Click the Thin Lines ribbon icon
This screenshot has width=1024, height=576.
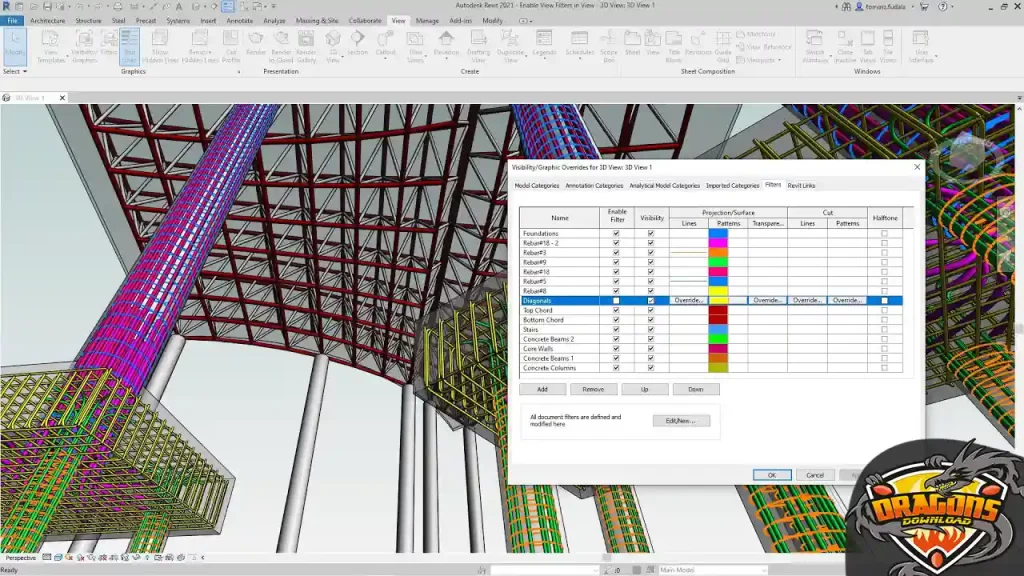[x=130, y=45]
